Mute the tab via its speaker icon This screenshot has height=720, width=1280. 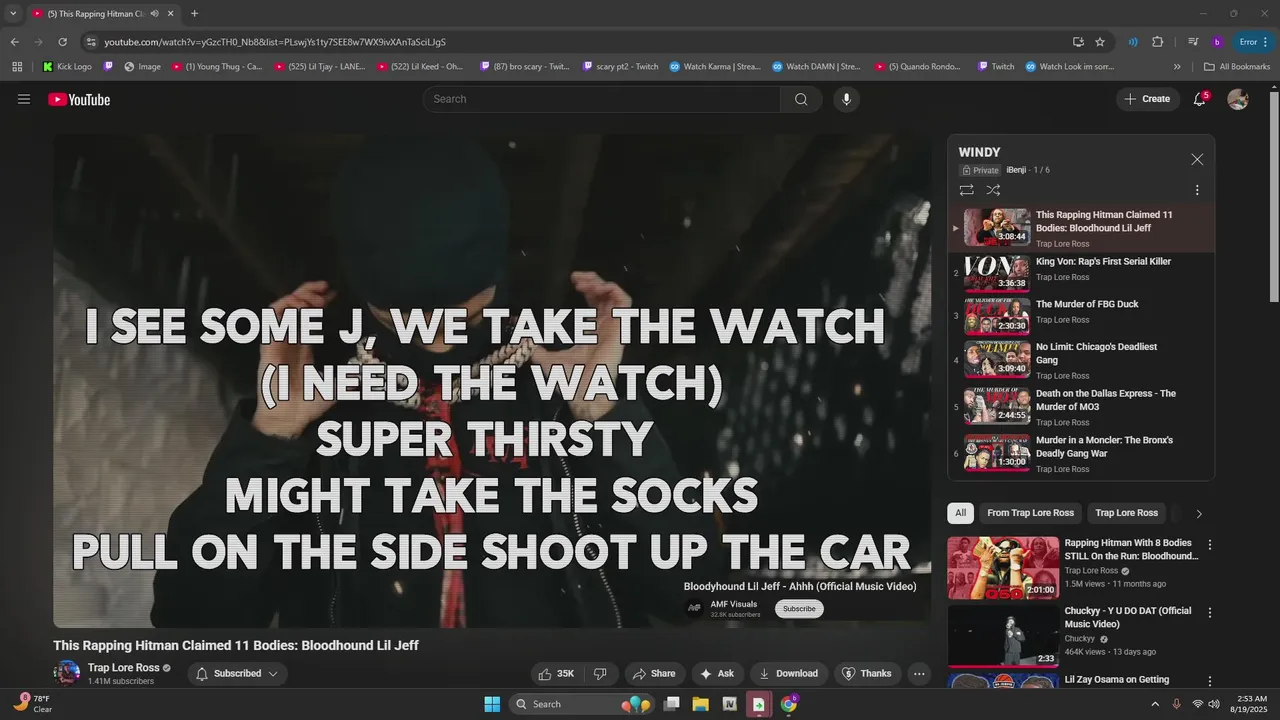pos(154,13)
